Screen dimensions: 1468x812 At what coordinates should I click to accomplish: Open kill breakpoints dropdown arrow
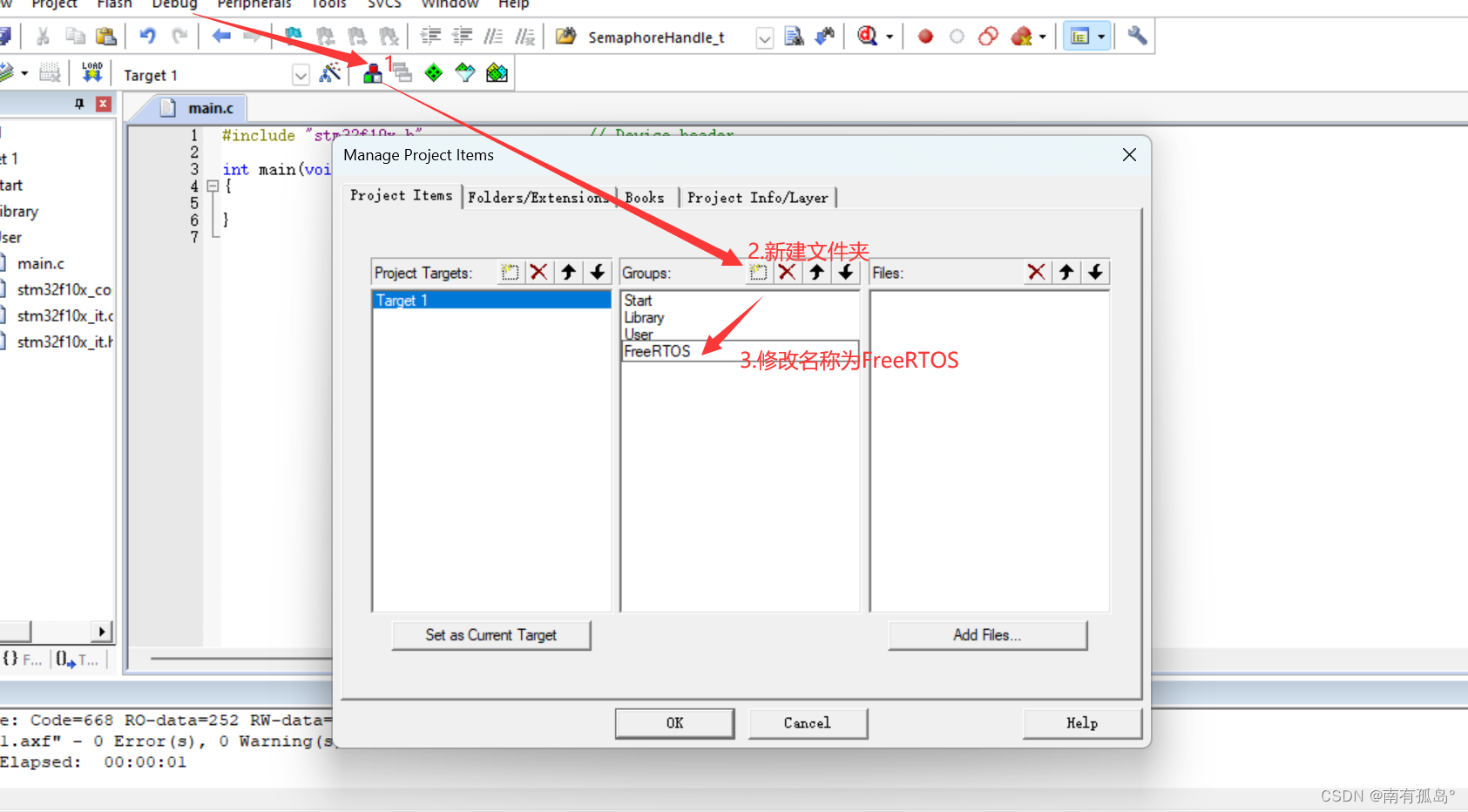click(x=1043, y=37)
